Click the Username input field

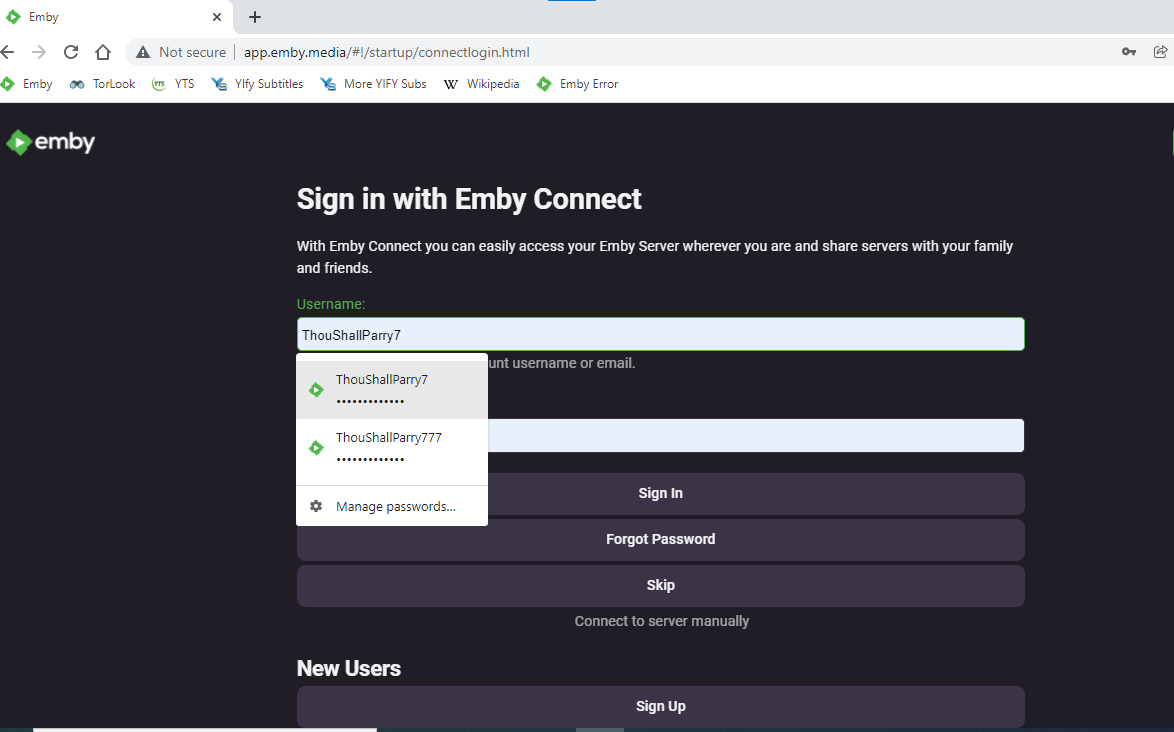(660, 335)
